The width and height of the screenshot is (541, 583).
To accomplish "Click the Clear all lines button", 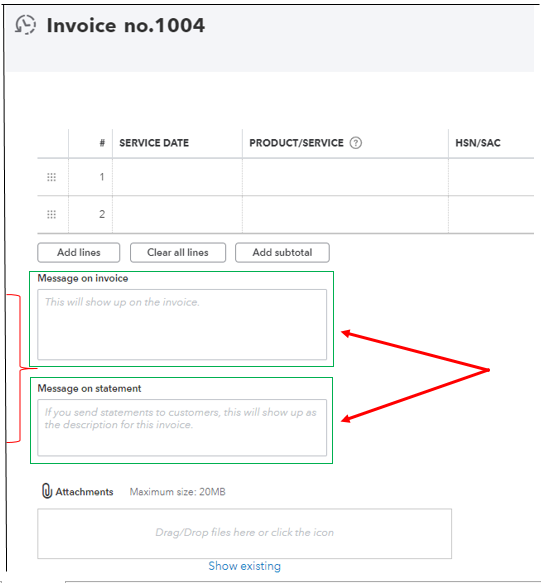I will (x=178, y=252).
